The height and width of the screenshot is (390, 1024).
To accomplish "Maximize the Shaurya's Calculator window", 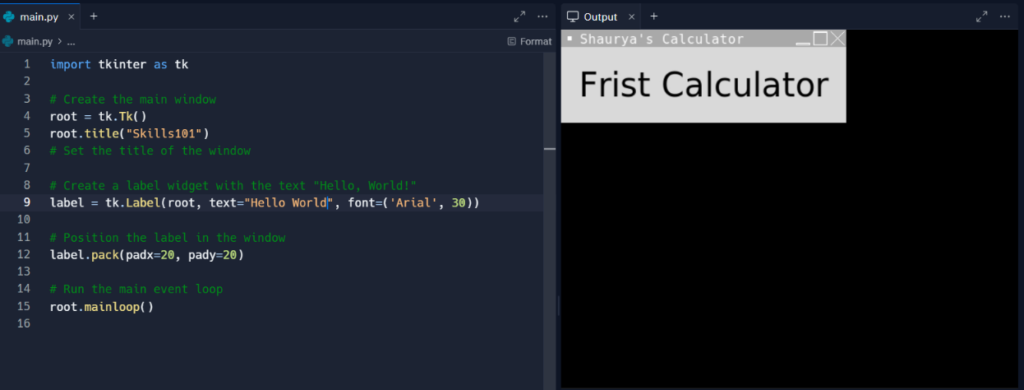I will click(x=820, y=39).
